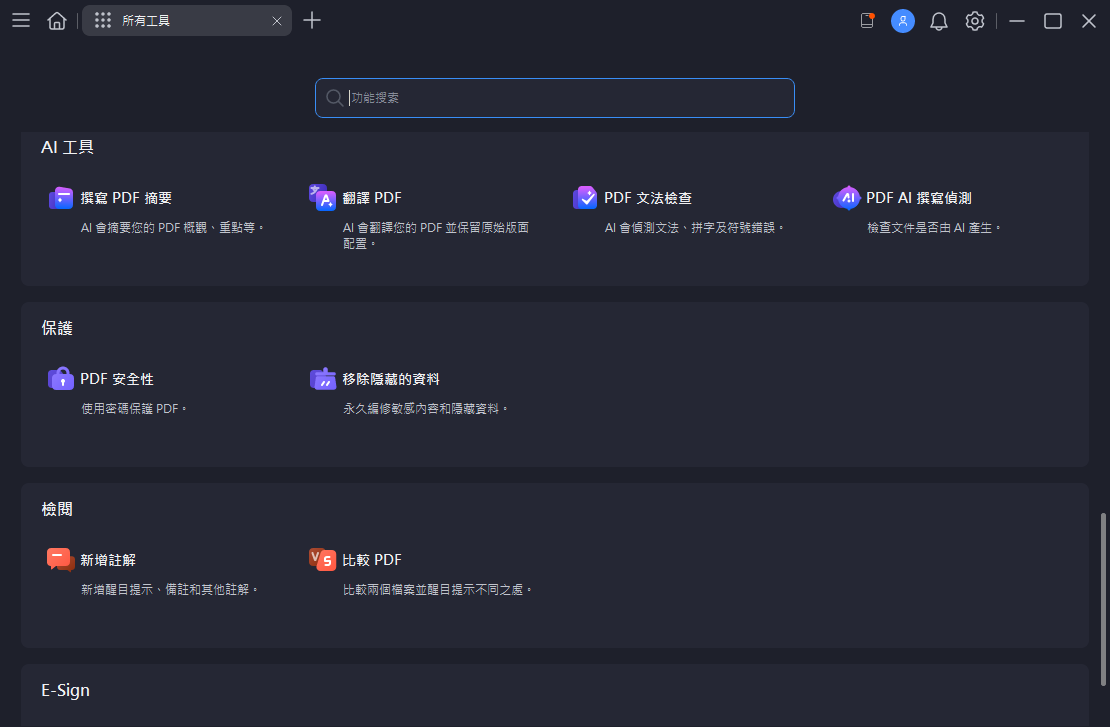Viewport: 1110px width, 727px height.
Task: Switch to the 所有工具 tab
Action: pyautogui.click(x=170, y=21)
